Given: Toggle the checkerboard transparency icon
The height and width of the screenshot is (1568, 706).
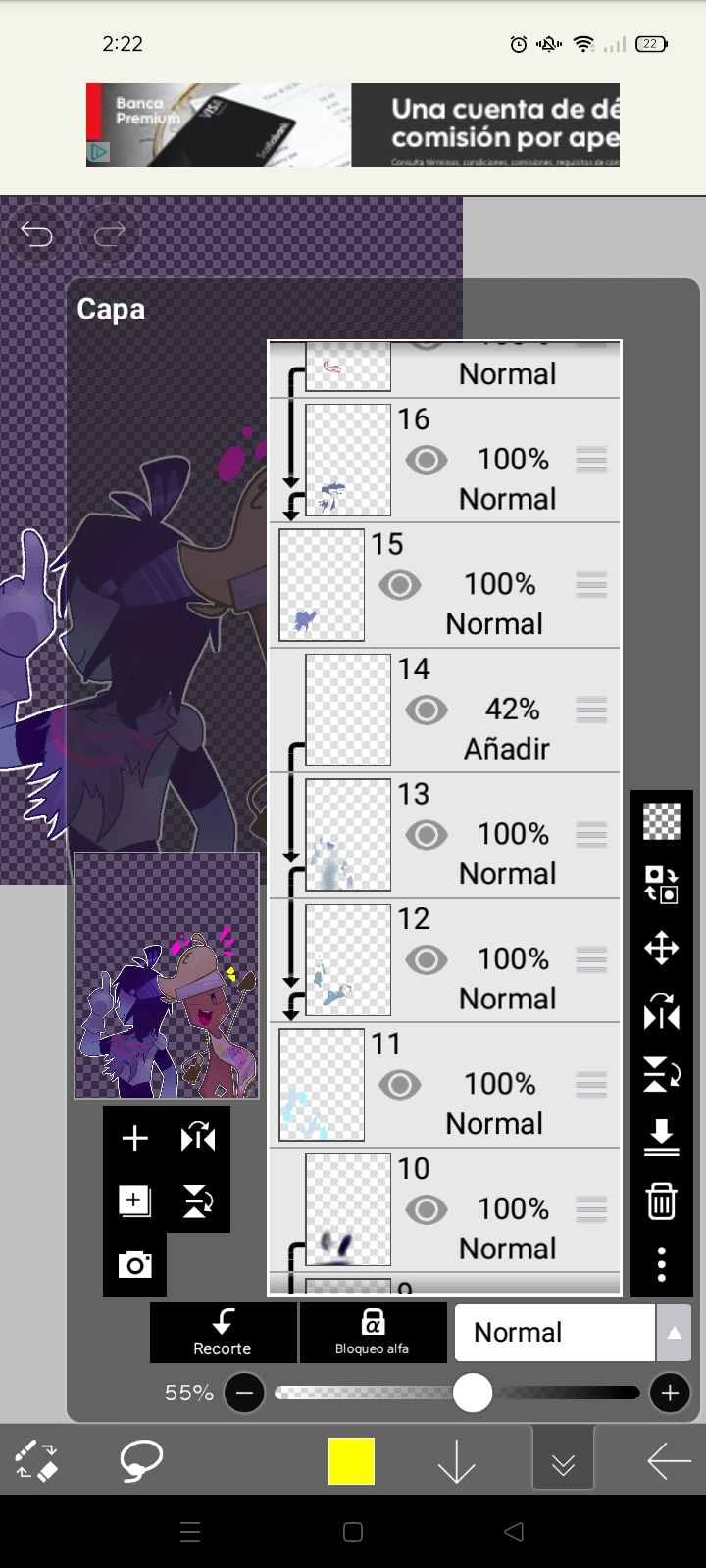Looking at the screenshot, I should [662, 821].
